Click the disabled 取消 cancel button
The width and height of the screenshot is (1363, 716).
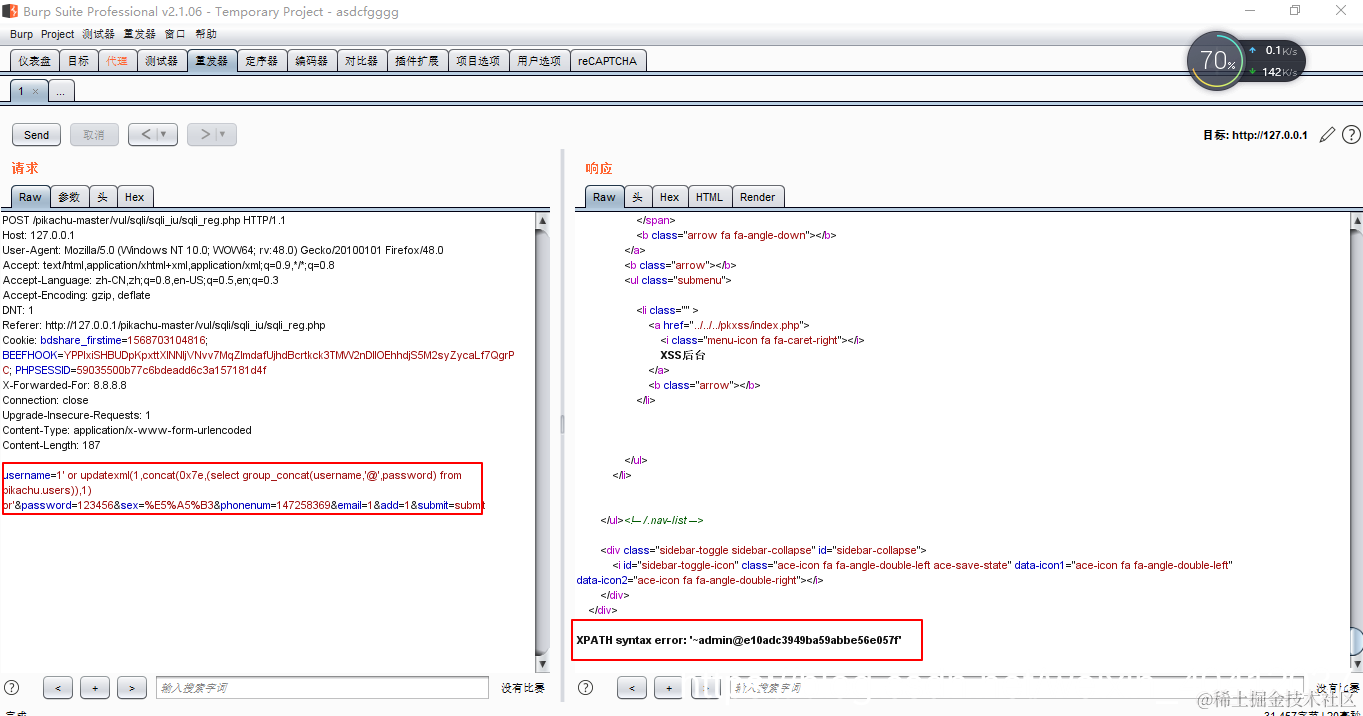pyautogui.click(x=94, y=135)
